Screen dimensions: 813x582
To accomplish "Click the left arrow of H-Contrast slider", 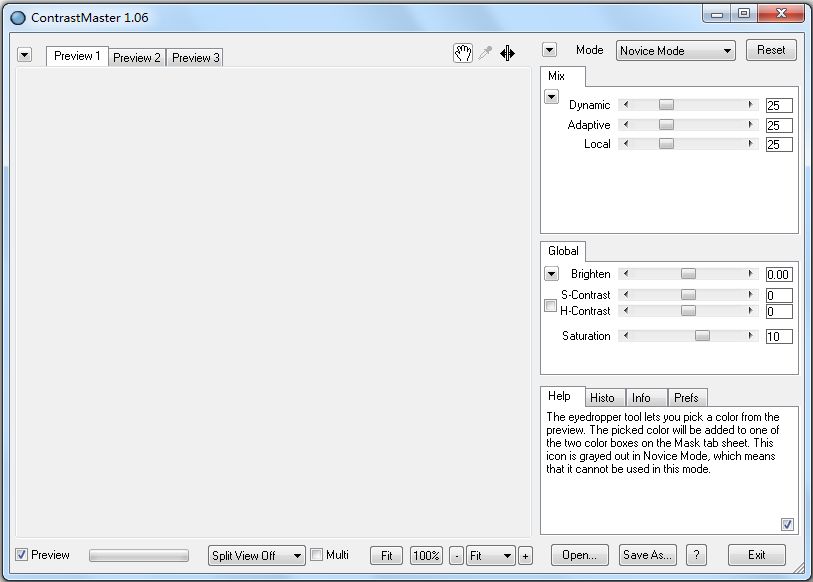I will [x=626, y=311].
